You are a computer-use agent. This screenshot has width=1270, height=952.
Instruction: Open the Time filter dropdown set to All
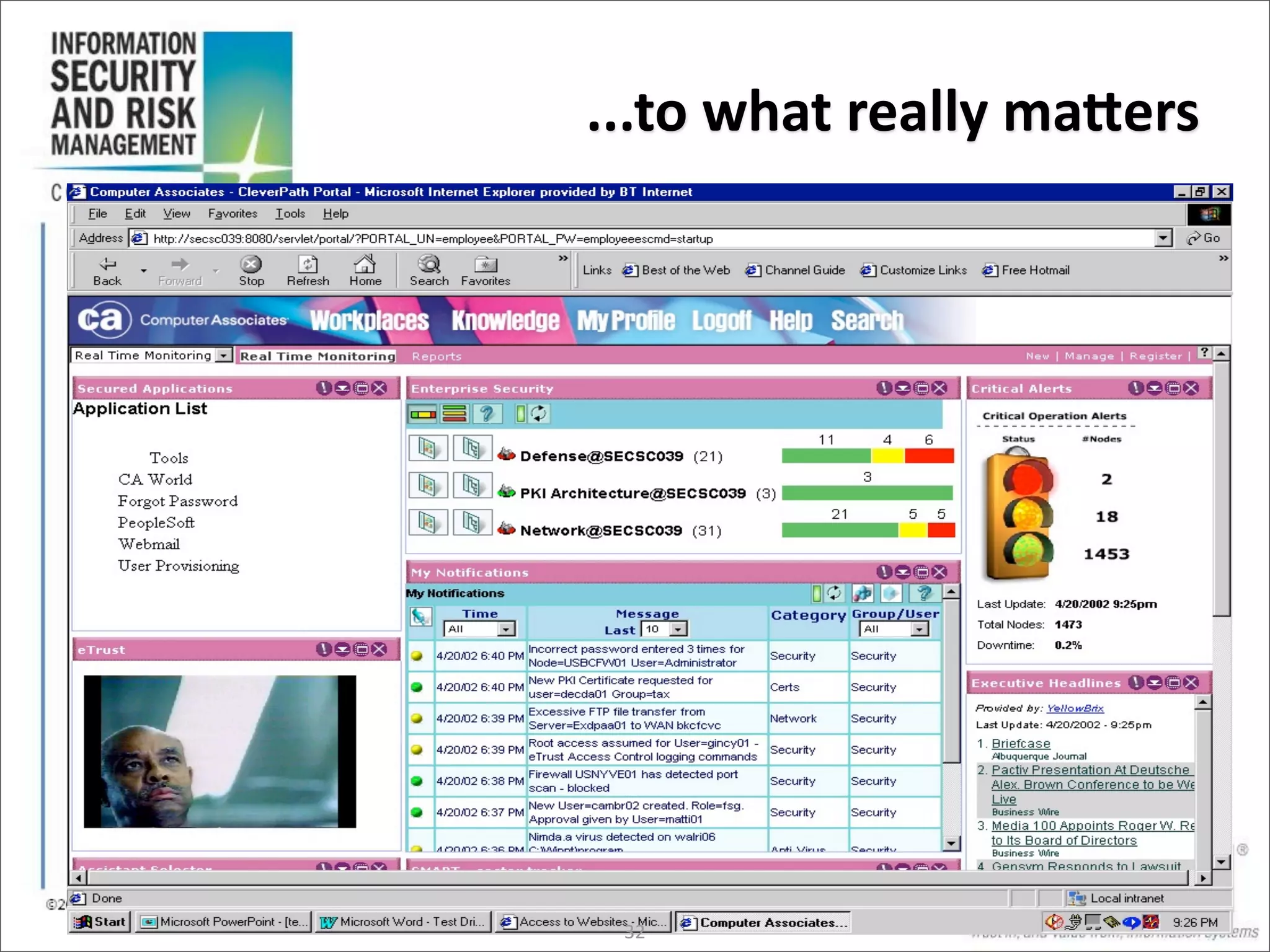[x=506, y=629]
